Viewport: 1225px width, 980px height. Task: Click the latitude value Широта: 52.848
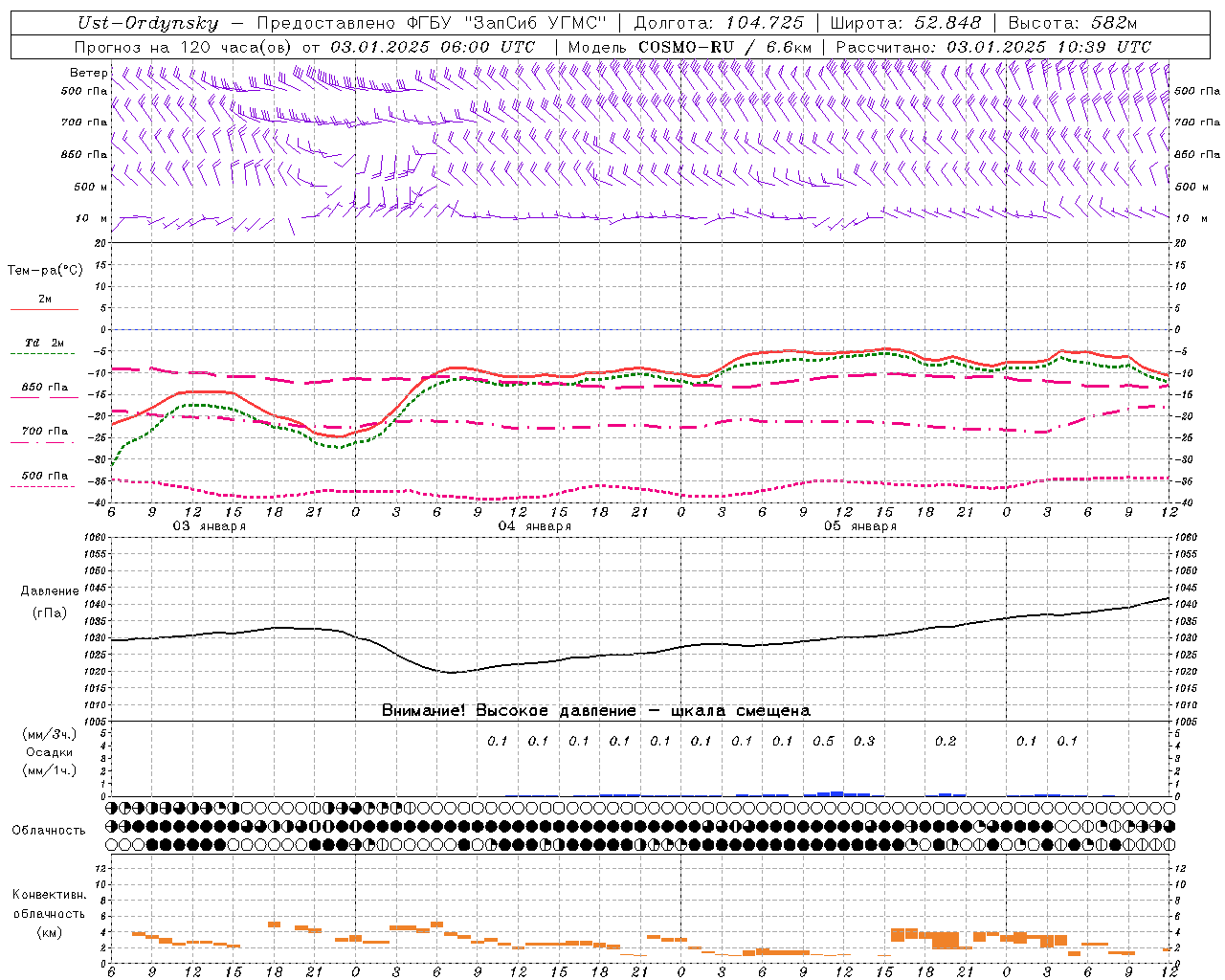coord(905,23)
